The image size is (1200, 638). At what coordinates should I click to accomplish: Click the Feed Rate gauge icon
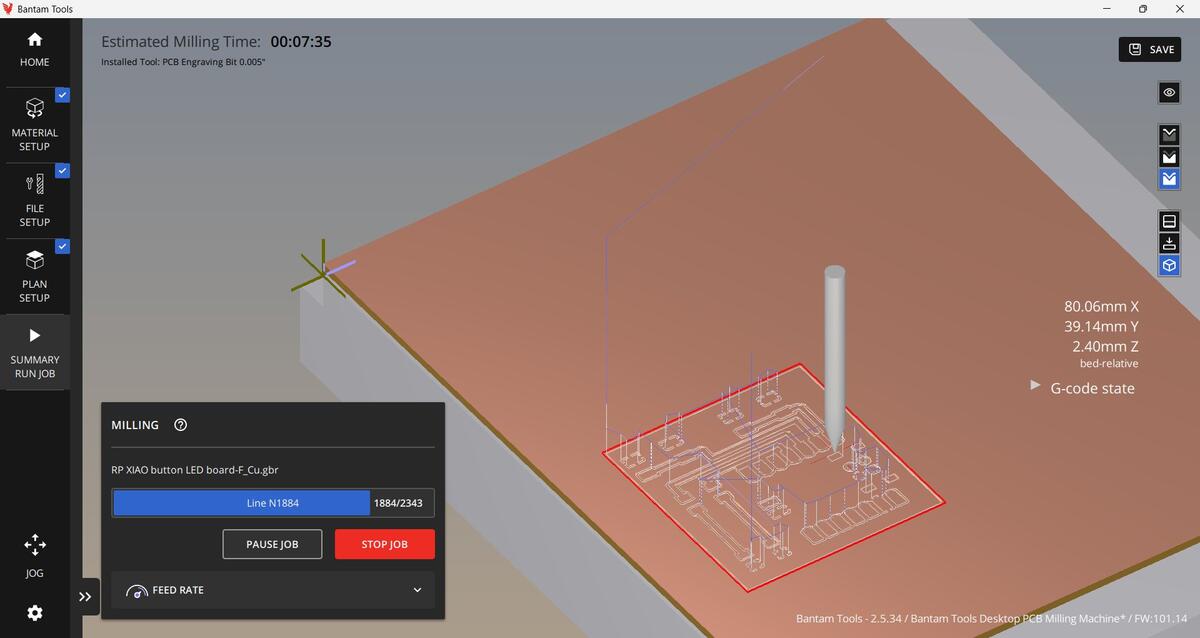137,591
